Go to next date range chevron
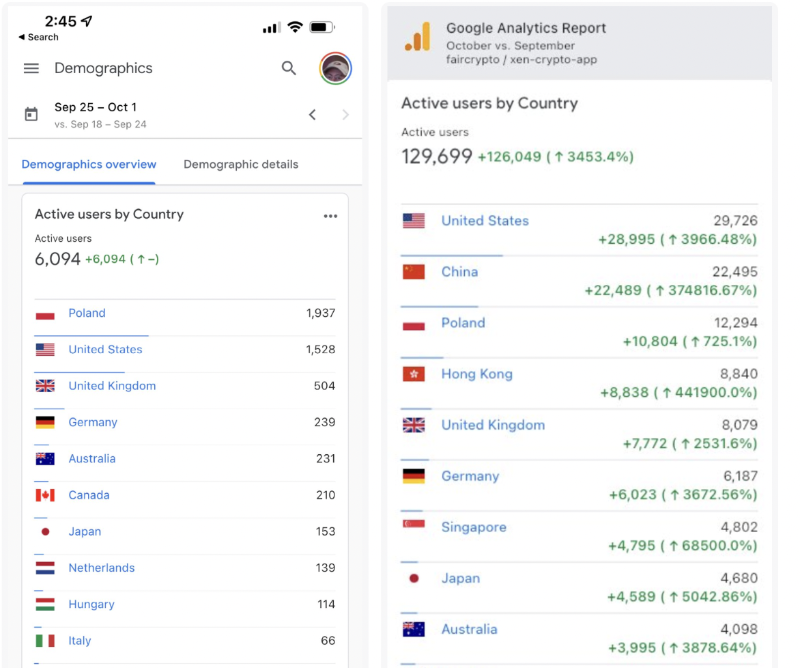The width and height of the screenshot is (800, 668). [345, 115]
